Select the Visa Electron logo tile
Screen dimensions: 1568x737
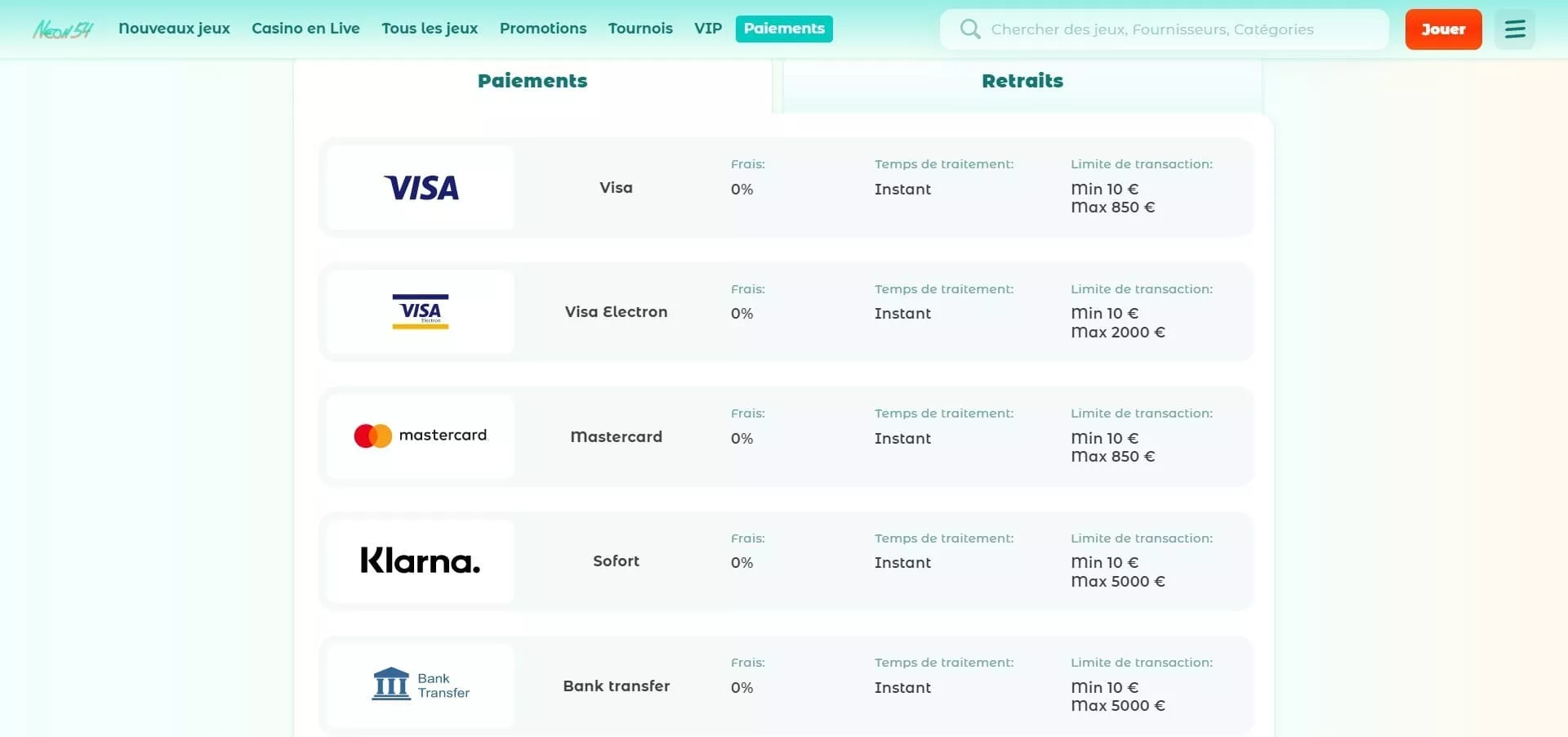421,312
